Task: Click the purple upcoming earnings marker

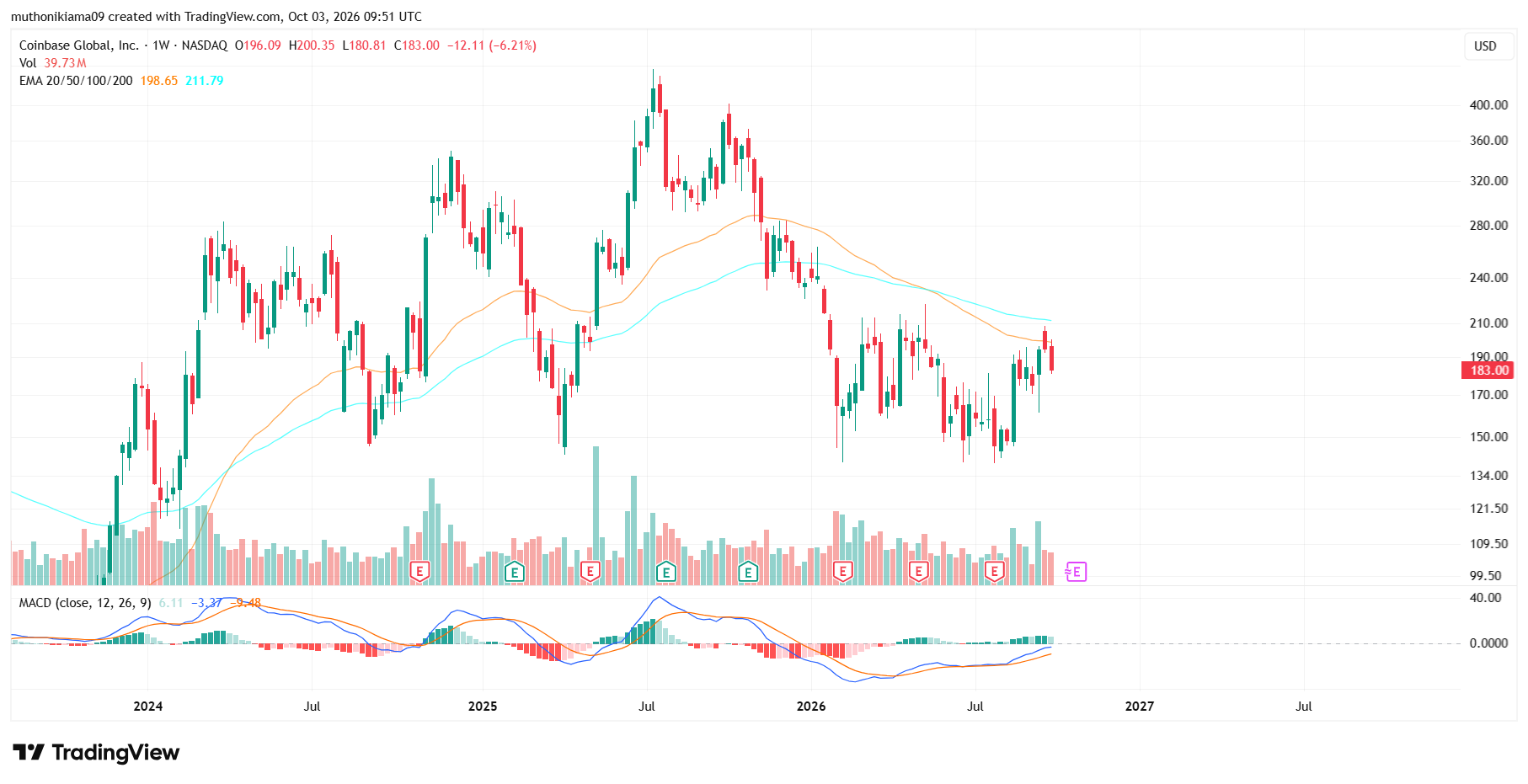Action: point(1076,573)
